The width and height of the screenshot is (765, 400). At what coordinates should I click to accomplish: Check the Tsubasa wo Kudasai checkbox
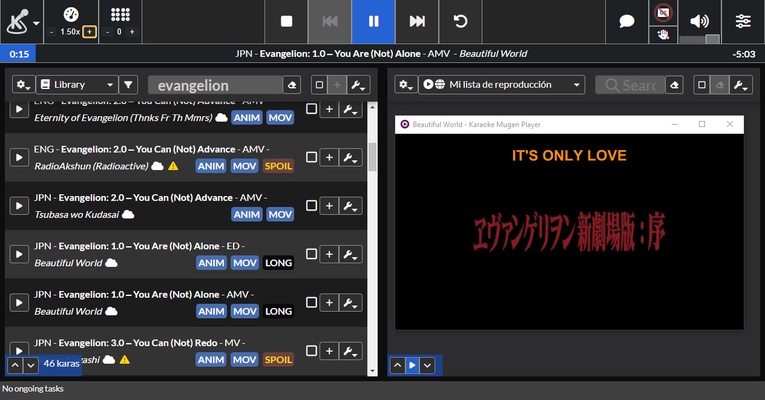311,205
